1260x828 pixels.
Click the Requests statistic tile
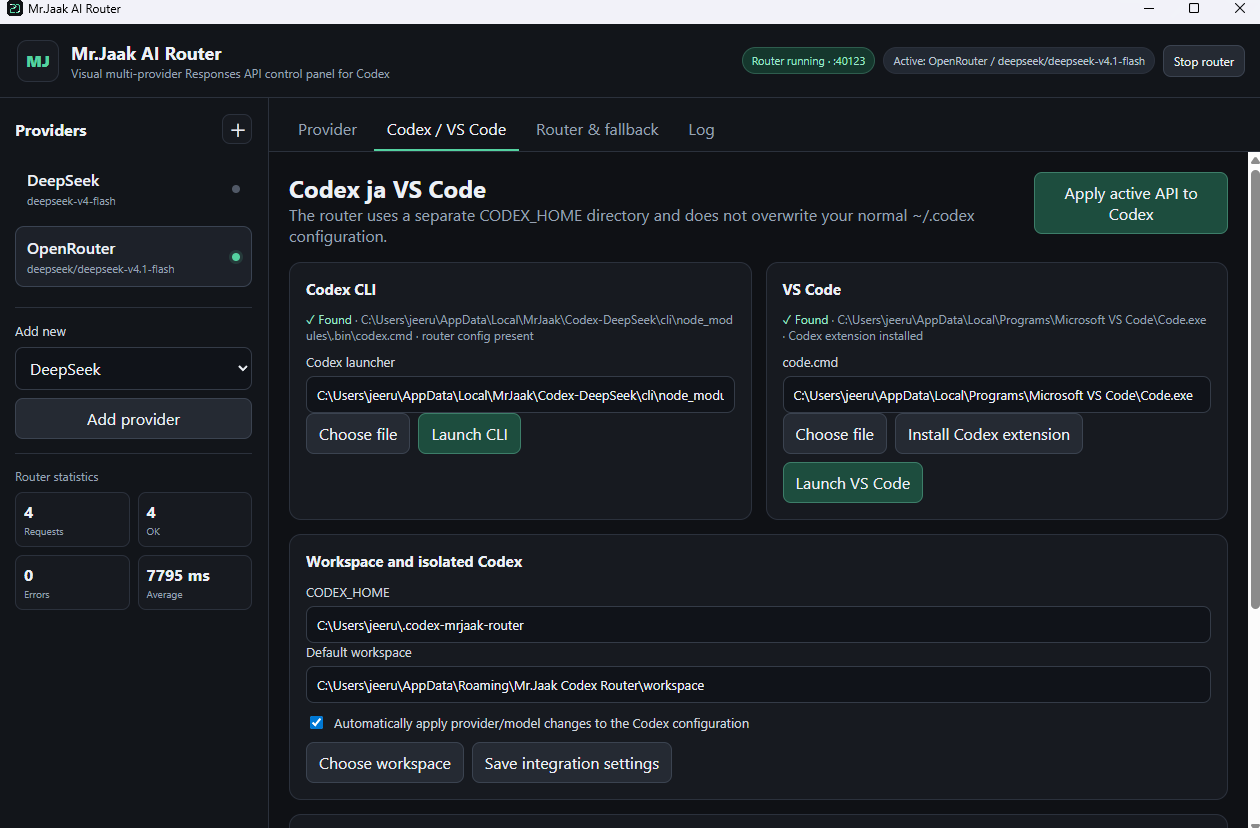72,520
